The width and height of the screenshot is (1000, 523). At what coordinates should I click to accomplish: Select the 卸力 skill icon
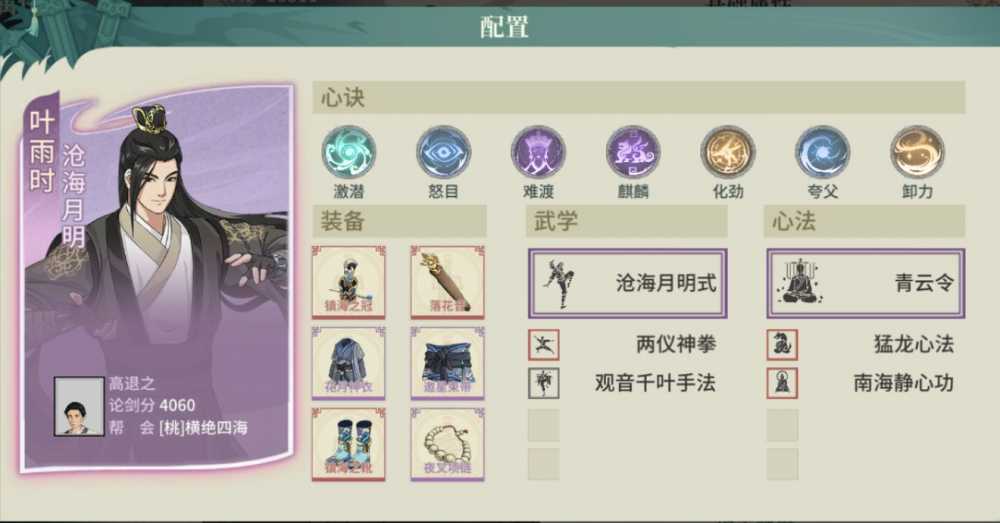[917, 152]
